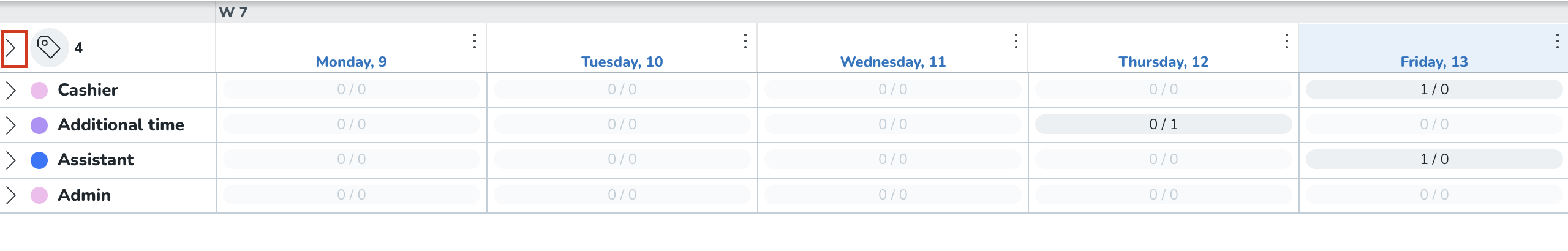This screenshot has height=251, width=1568.
Task: Open the Thursday, 12 three-dot options menu
Action: coord(1287,41)
